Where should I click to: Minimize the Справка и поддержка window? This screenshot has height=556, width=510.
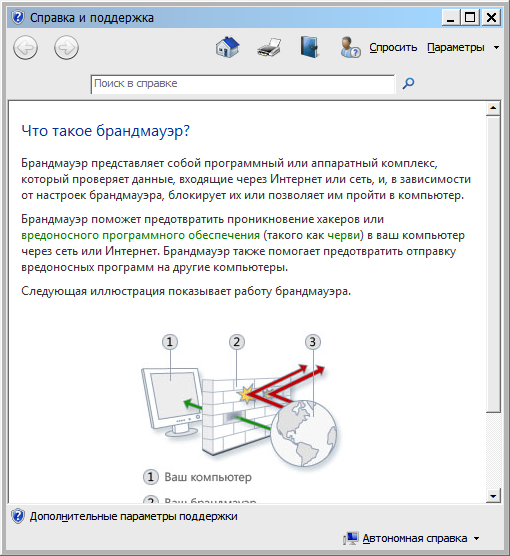pos(450,17)
